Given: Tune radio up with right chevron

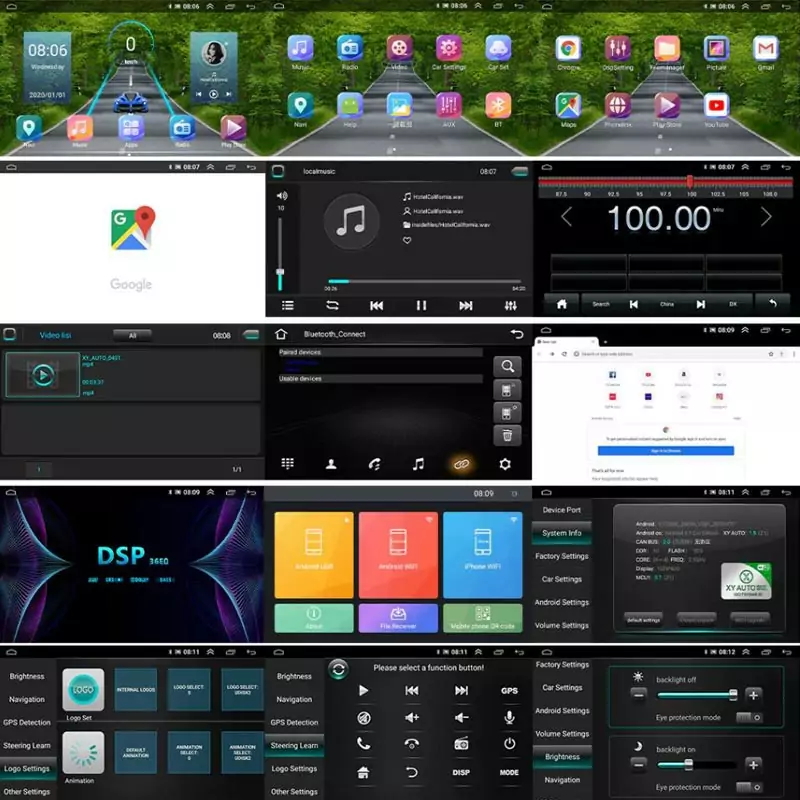Looking at the screenshot, I should tap(766, 217).
